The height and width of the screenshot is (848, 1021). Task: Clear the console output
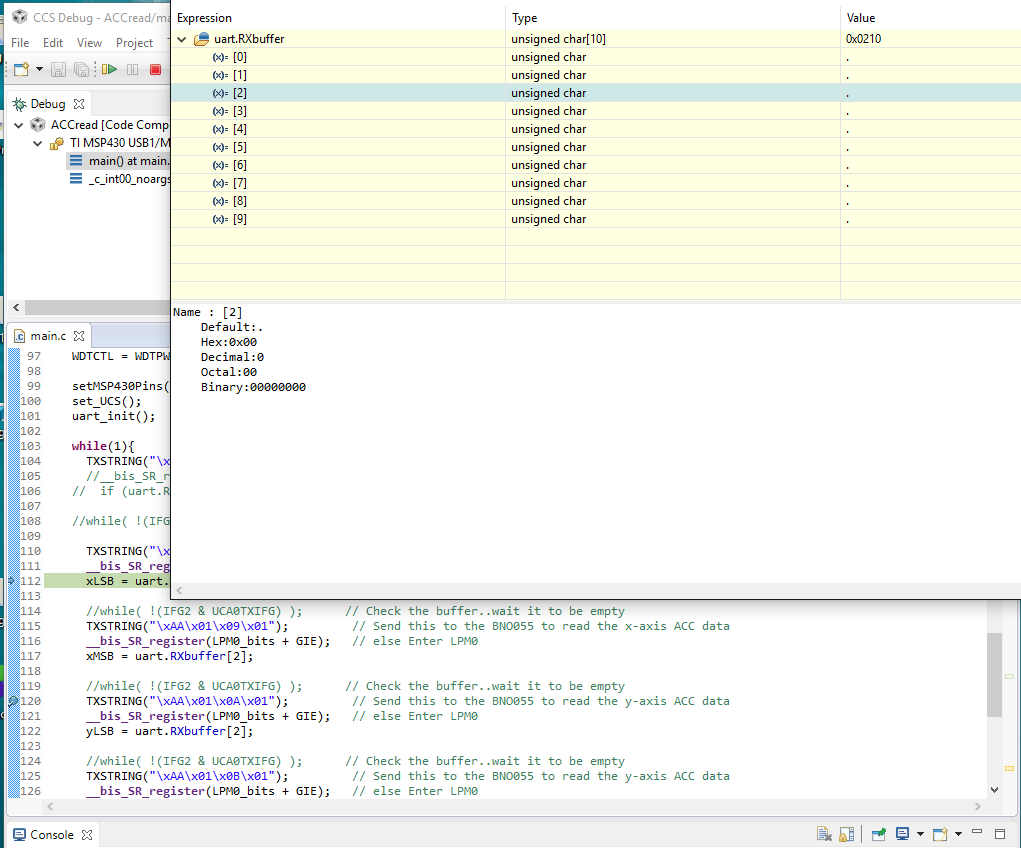pos(823,834)
